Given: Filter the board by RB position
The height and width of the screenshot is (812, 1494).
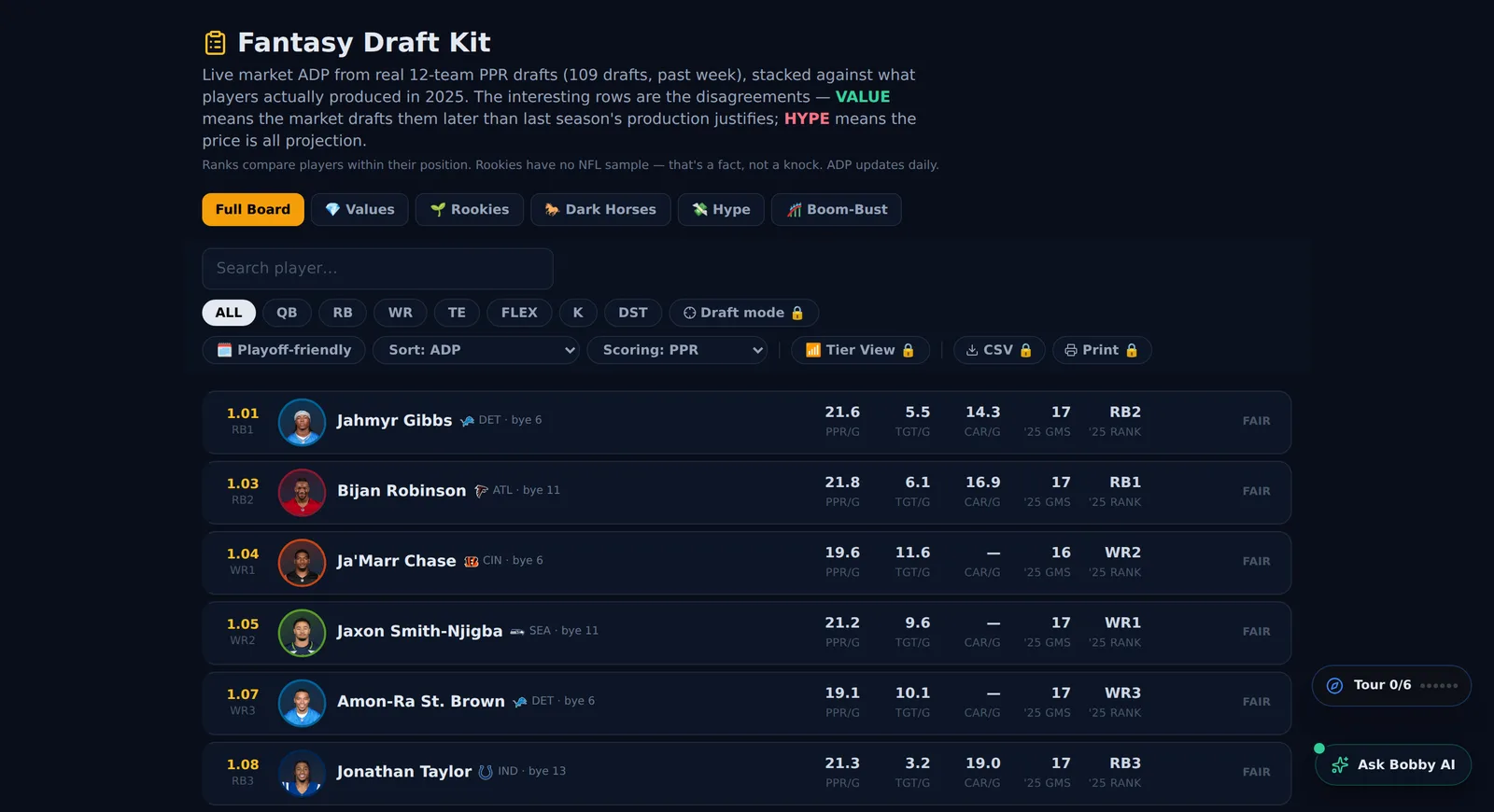Looking at the screenshot, I should 343,313.
